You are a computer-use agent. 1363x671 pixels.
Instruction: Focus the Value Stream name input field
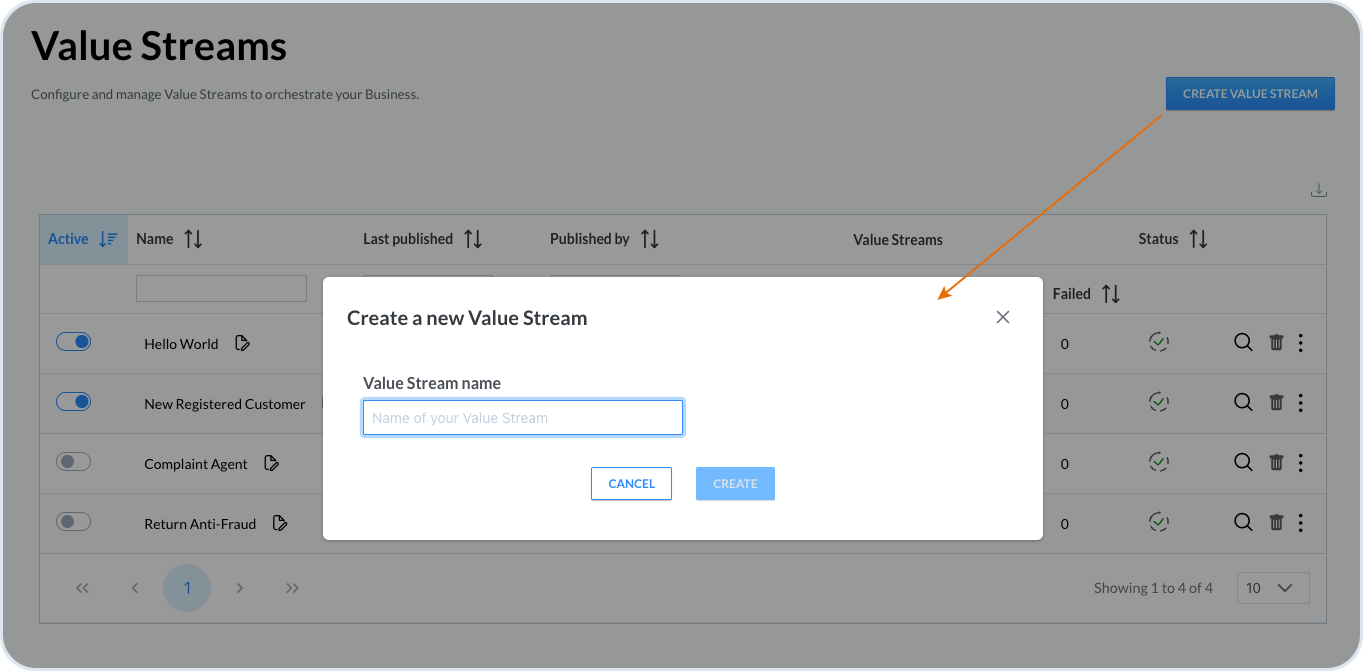(522, 418)
